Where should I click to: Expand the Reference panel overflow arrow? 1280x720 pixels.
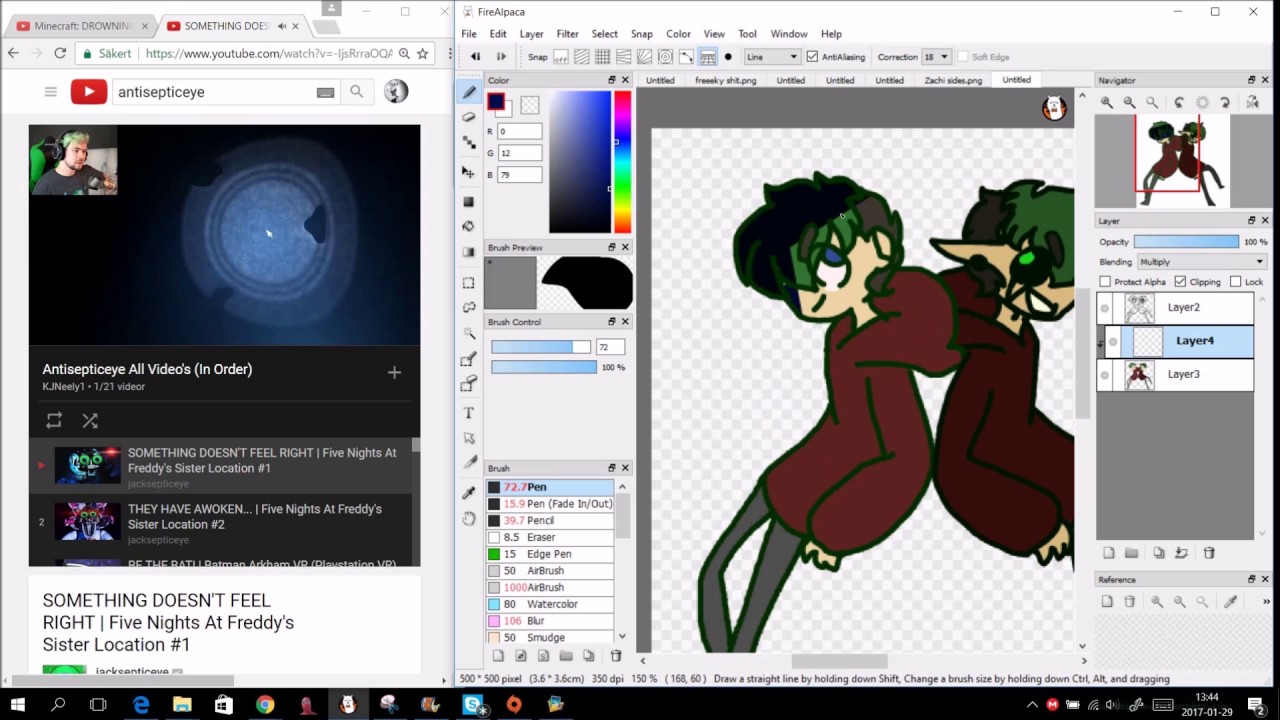1266,601
